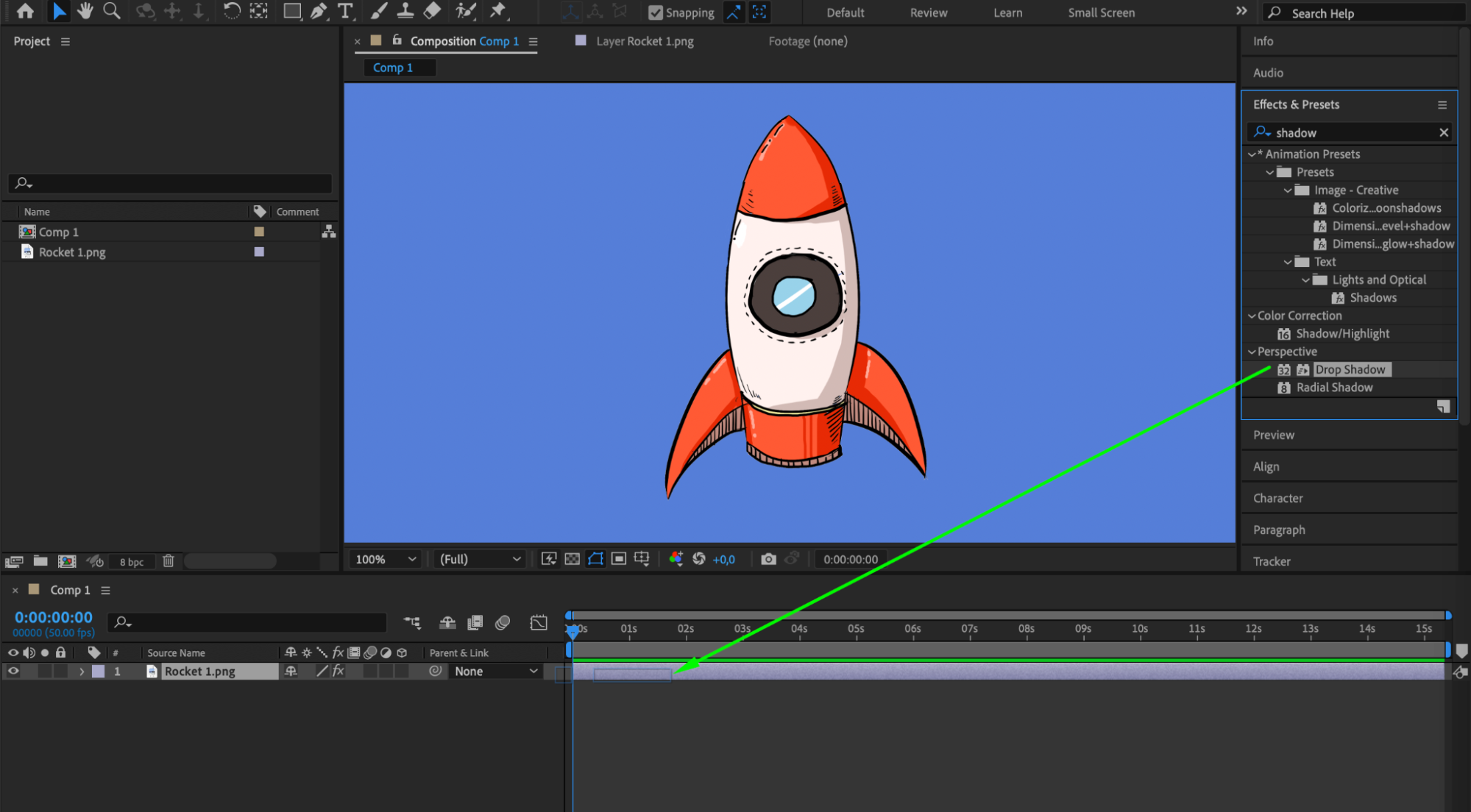Select the Hand tool
1471x812 pixels.
[85, 11]
